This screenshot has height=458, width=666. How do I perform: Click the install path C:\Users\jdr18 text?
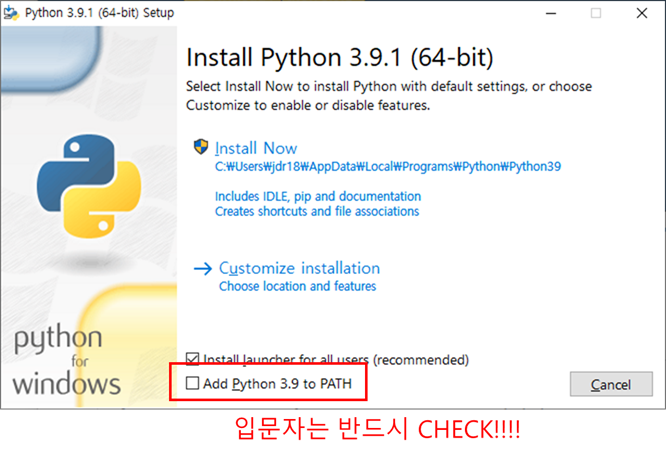click(x=387, y=167)
